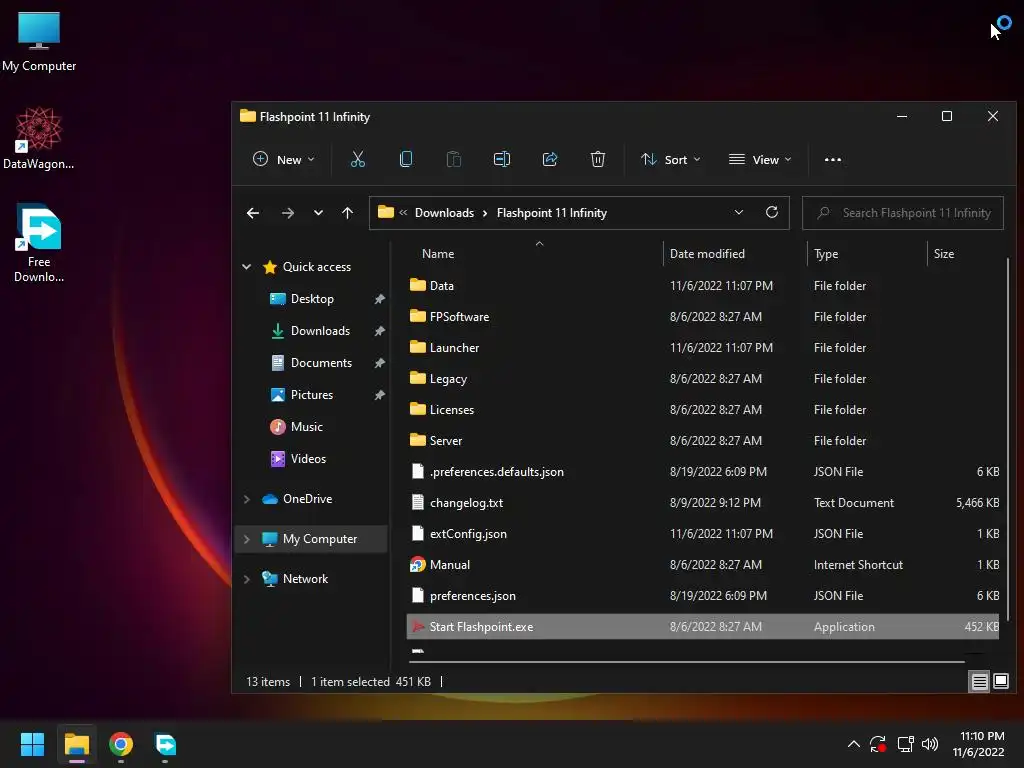The height and width of the screenshot is (768, 1024).
Task: Click File Explorer in the taskbar
Action: (76, 744)
